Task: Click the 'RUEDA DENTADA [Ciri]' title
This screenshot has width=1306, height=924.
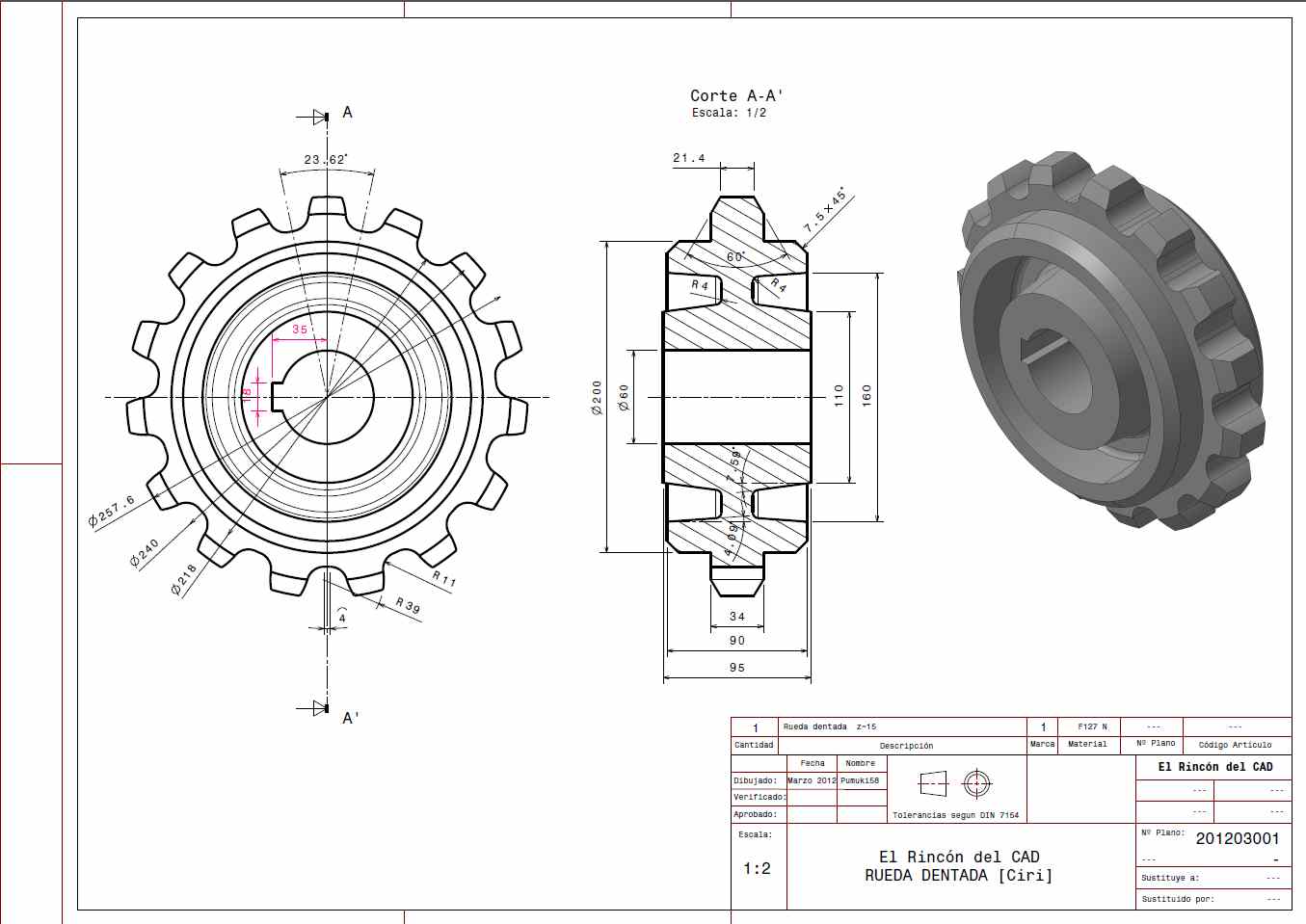Action: (x=959, y=876)
